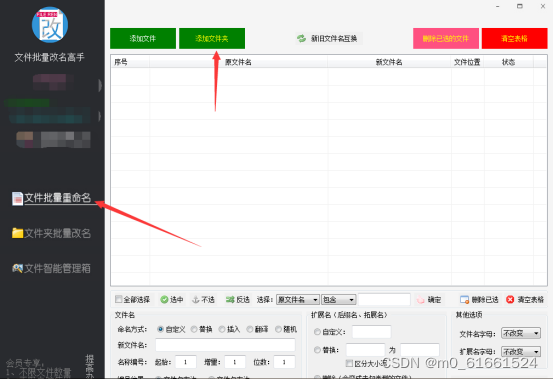
Task: Click the 删除已选 icon in the lower toolbar
Action: coord(464,300)
